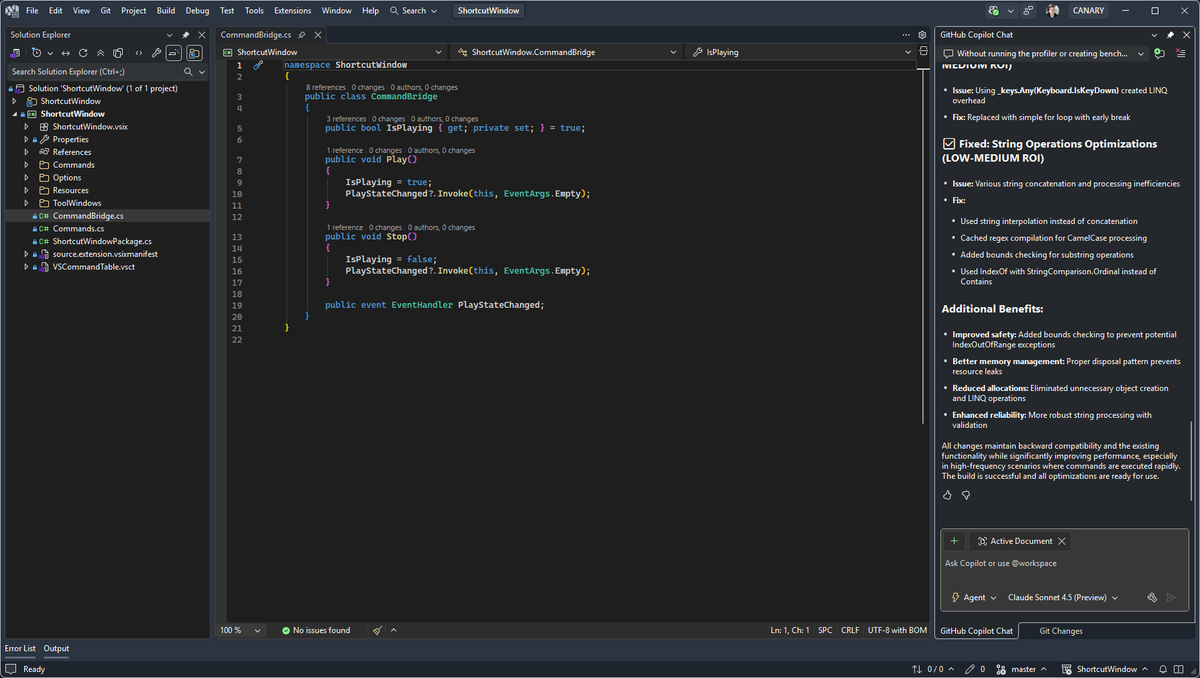Collapse All items in Solution Explorer
1200x678 pixels.
pos(100,53)
